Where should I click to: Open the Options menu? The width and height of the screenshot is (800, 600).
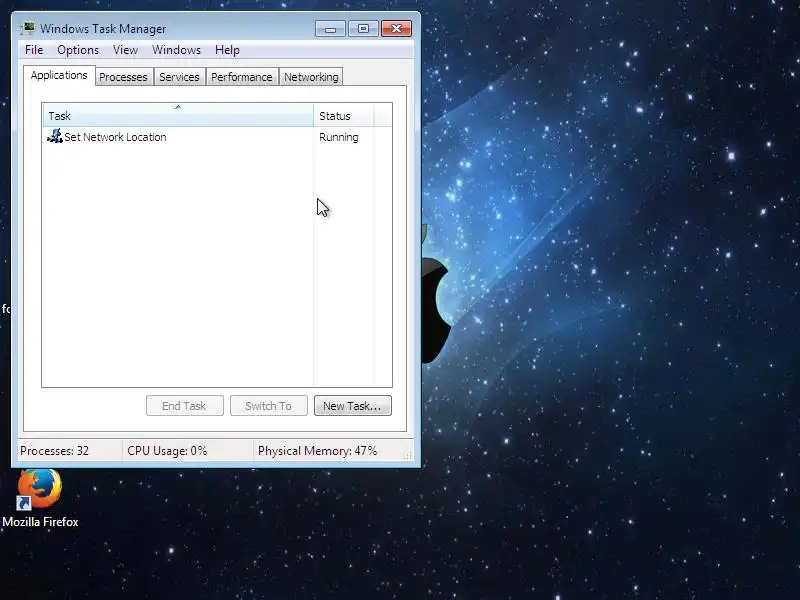pyautogui.click(x=78, y=50)
